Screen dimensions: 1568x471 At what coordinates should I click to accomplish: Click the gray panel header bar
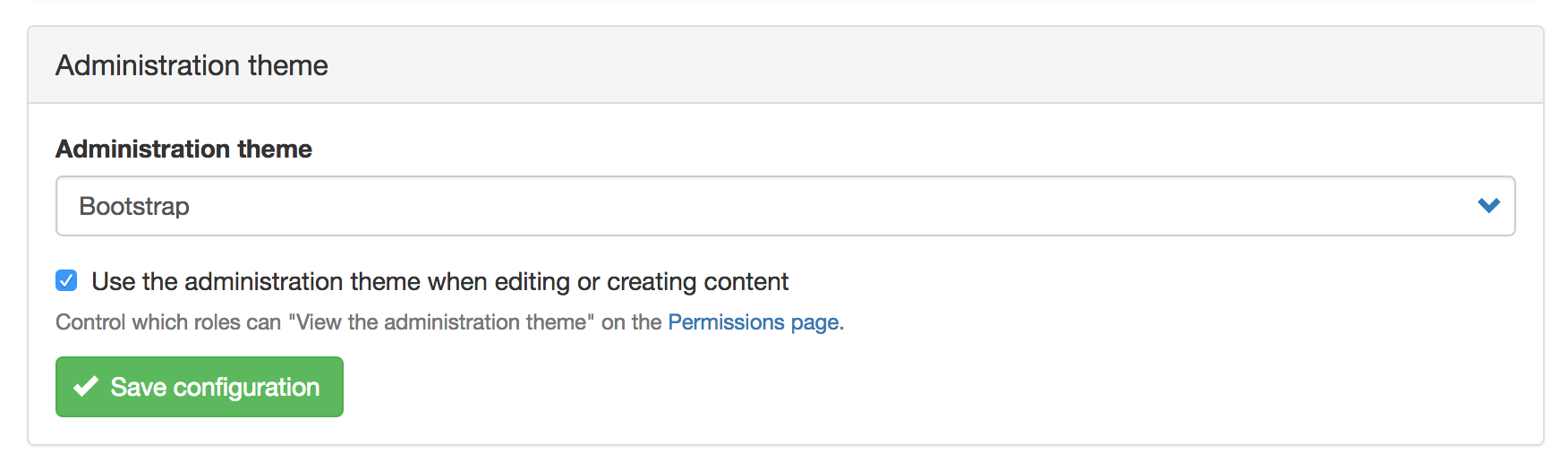pyautogui.click(x=895, y=65)
